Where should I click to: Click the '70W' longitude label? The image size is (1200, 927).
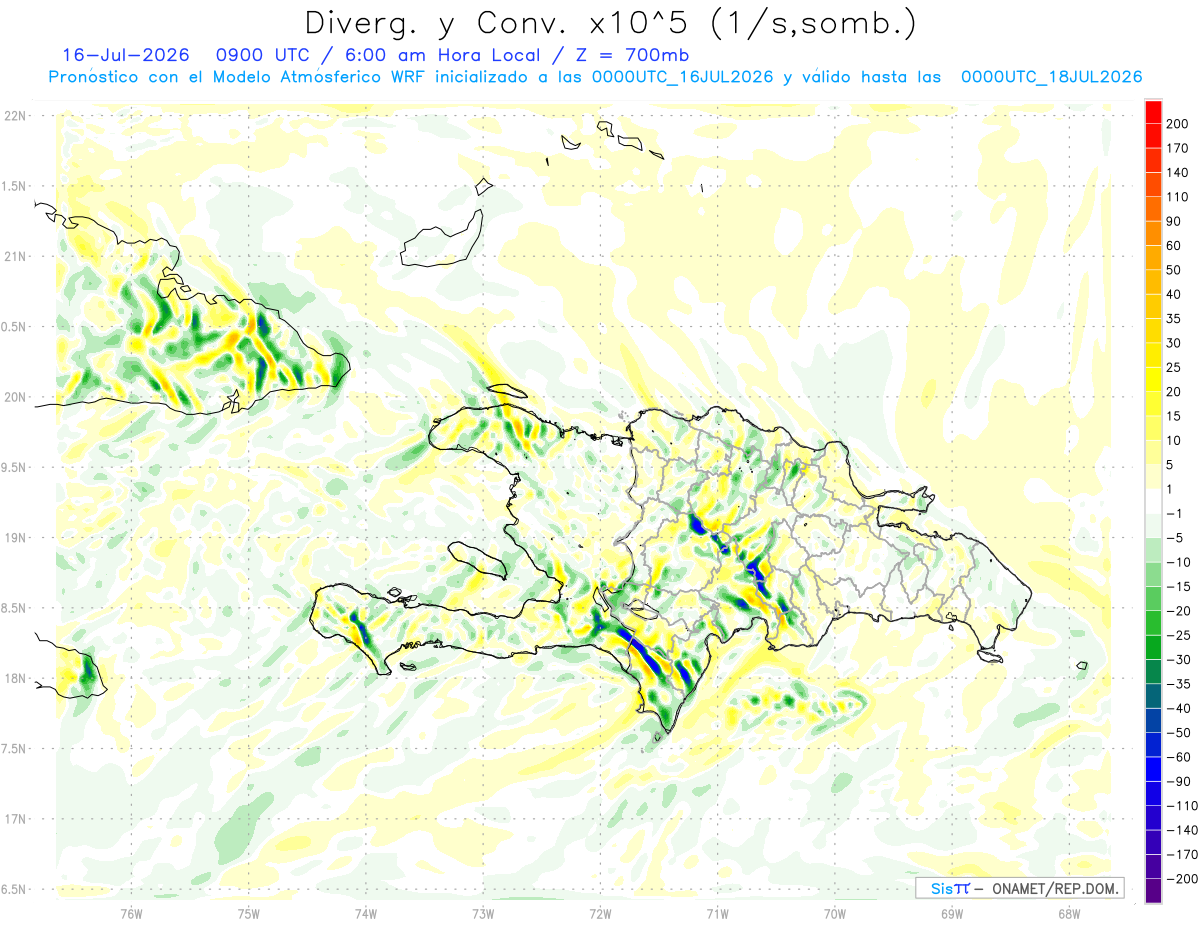click(835, 914)
